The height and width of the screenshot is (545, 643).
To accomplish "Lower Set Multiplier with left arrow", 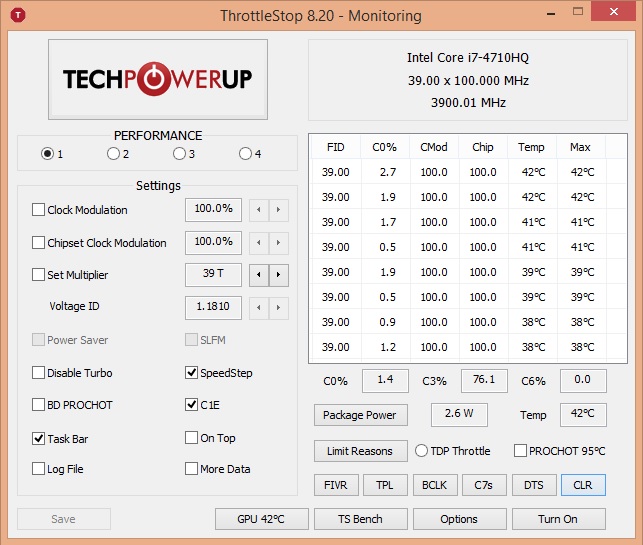I will click(259, 275).
